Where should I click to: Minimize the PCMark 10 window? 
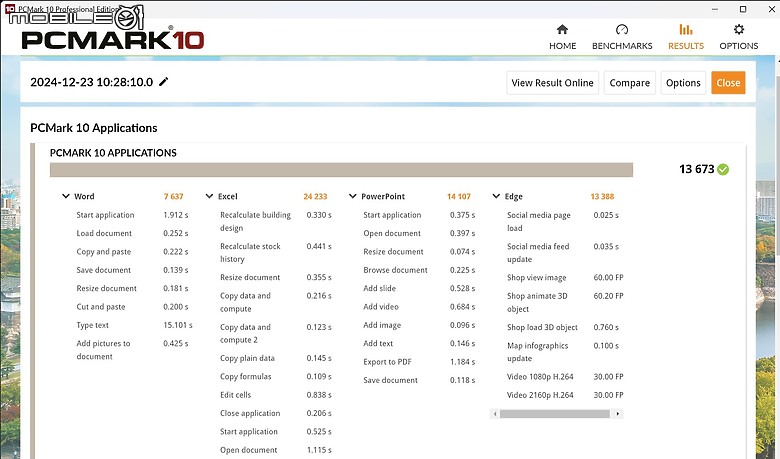click(x=715, y=9)
